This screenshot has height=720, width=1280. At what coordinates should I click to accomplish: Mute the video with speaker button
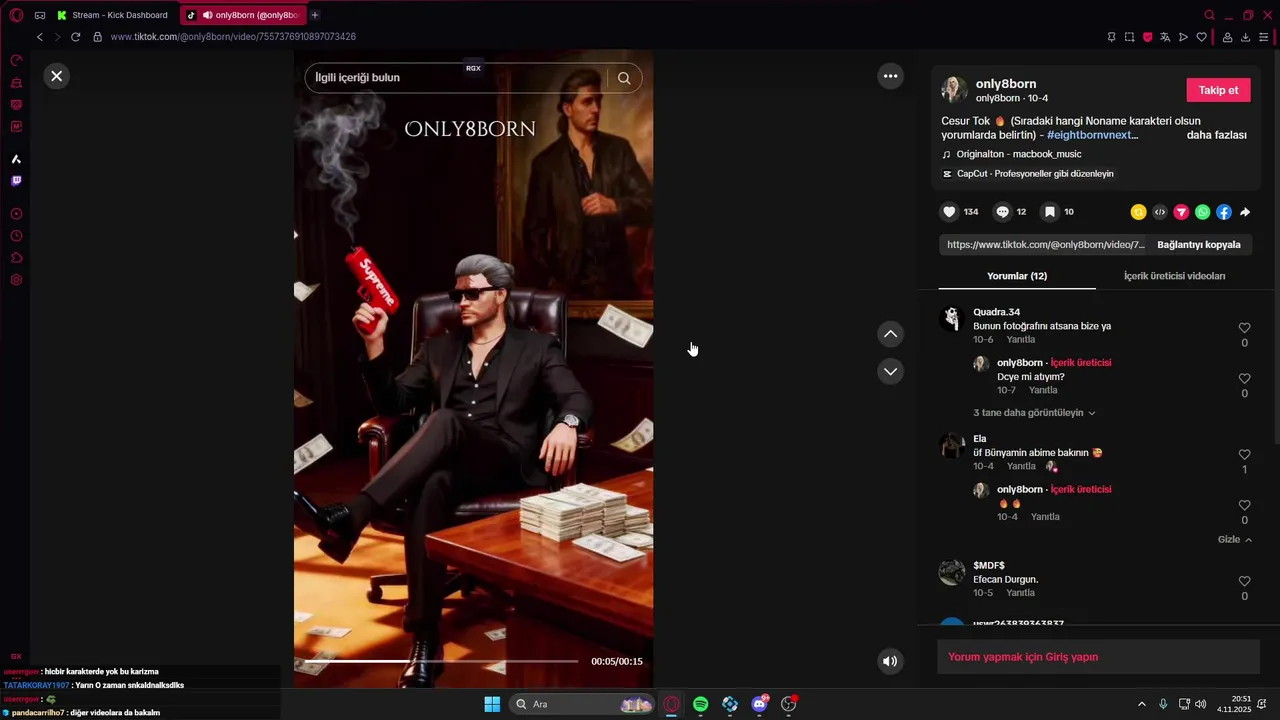(890, 661)
